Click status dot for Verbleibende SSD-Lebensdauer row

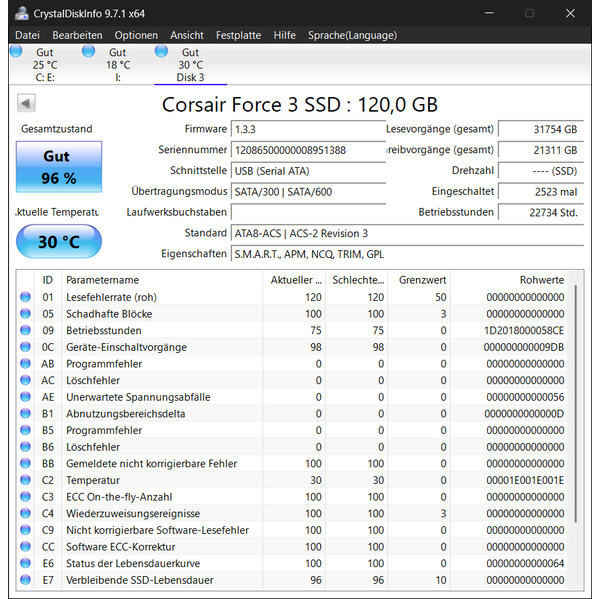pyautogui.click(x=26, y=580)
